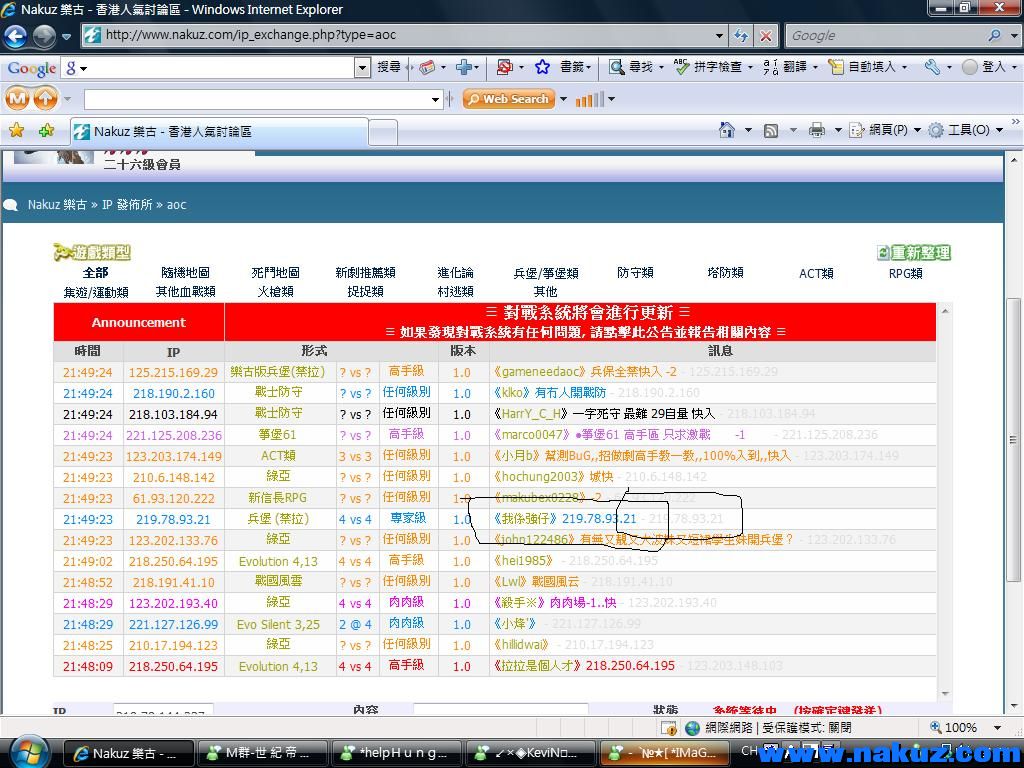This screenshot has height=768, width=1024.
Task: Click the browser Back arrow button
Action: pyautogui.click(x=16, y=36)
